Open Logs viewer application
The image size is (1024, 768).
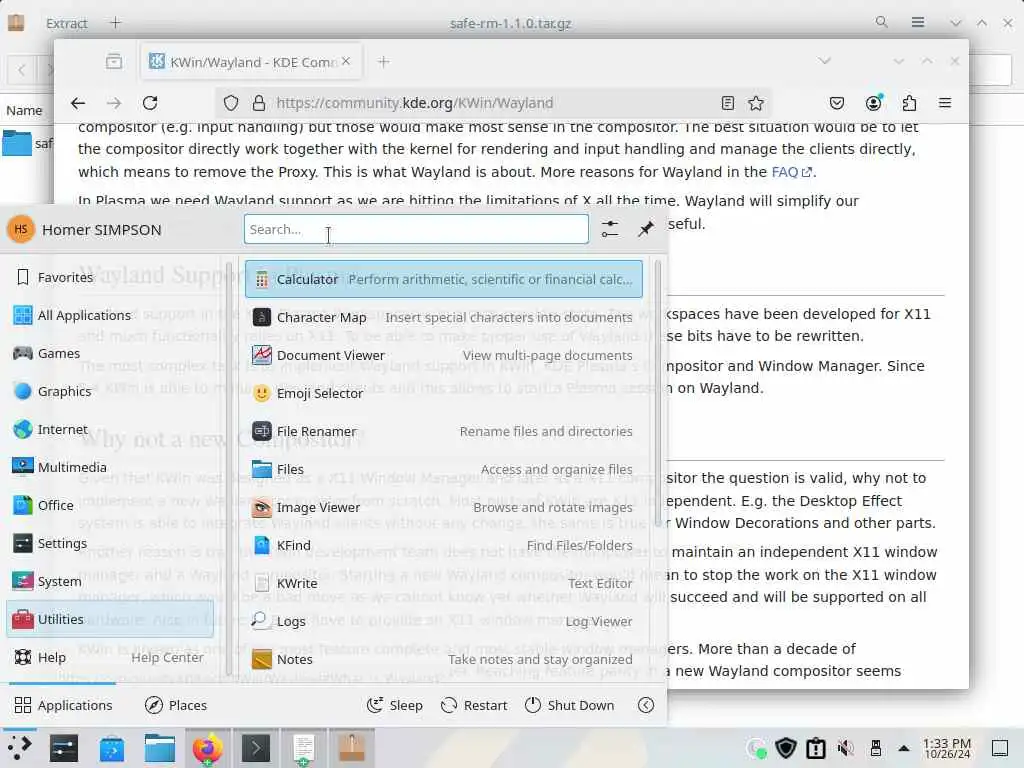(443, 621)
